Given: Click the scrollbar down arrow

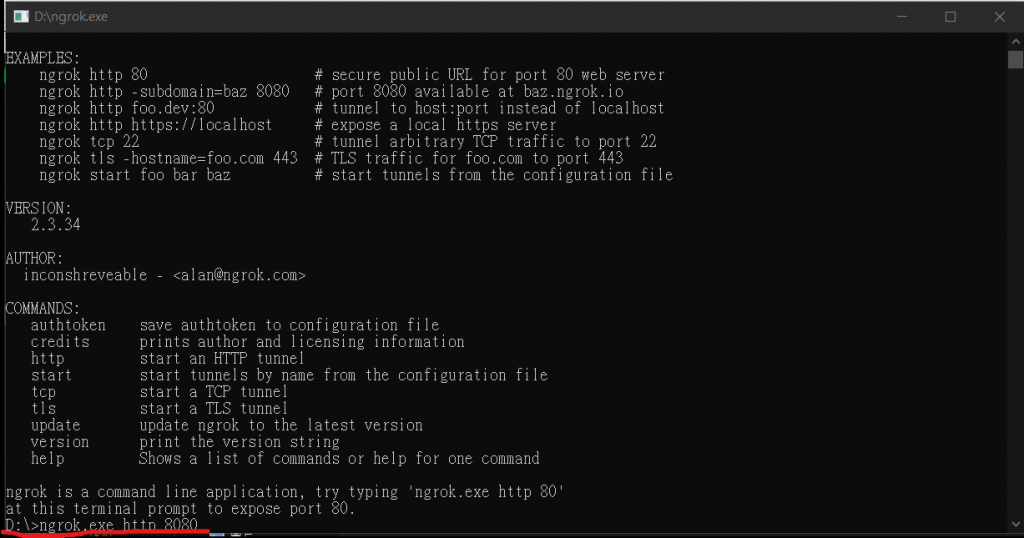Looking at the screenshot, I should 1015,524.
